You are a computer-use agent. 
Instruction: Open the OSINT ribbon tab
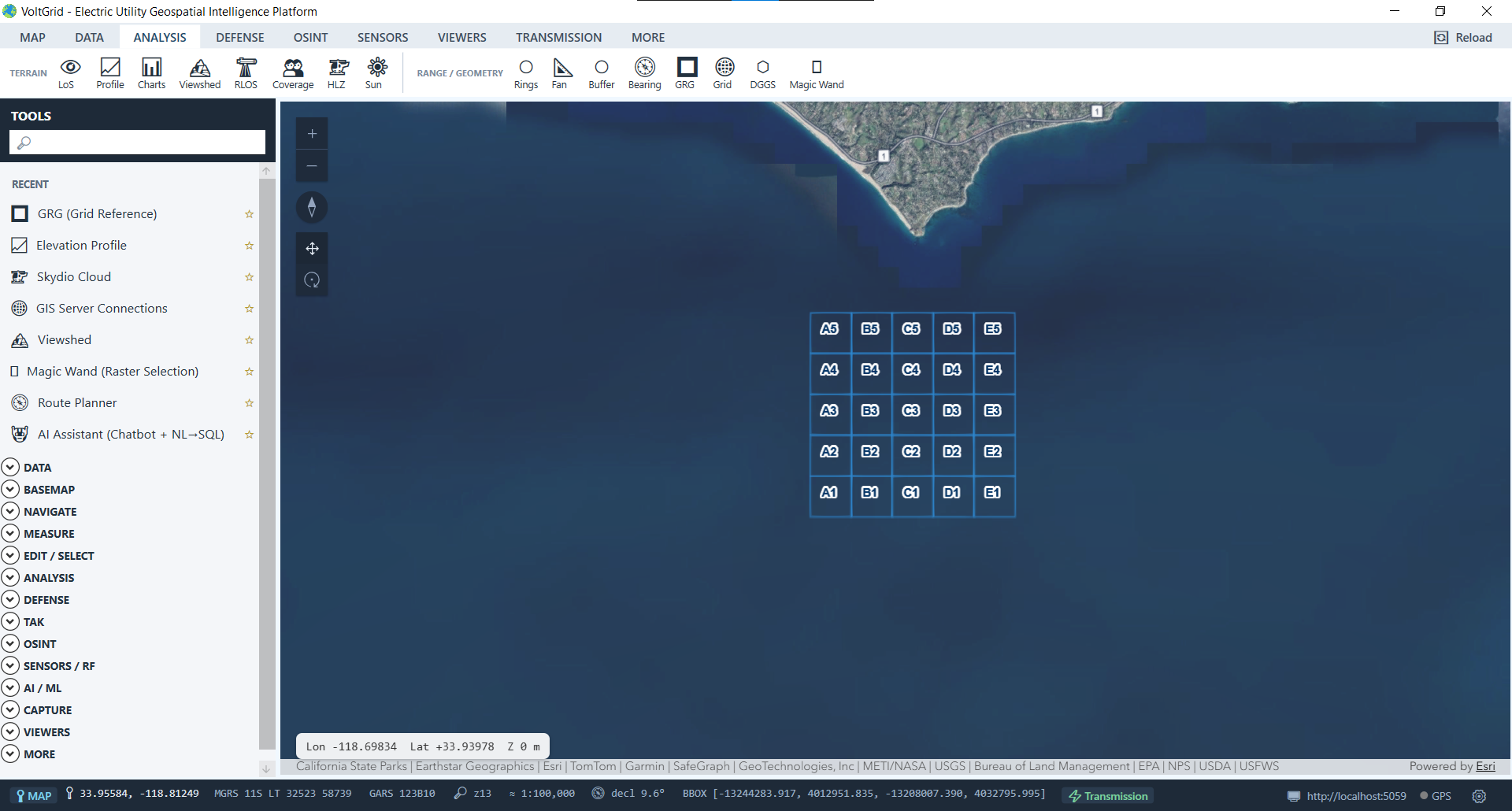[311, 38]
